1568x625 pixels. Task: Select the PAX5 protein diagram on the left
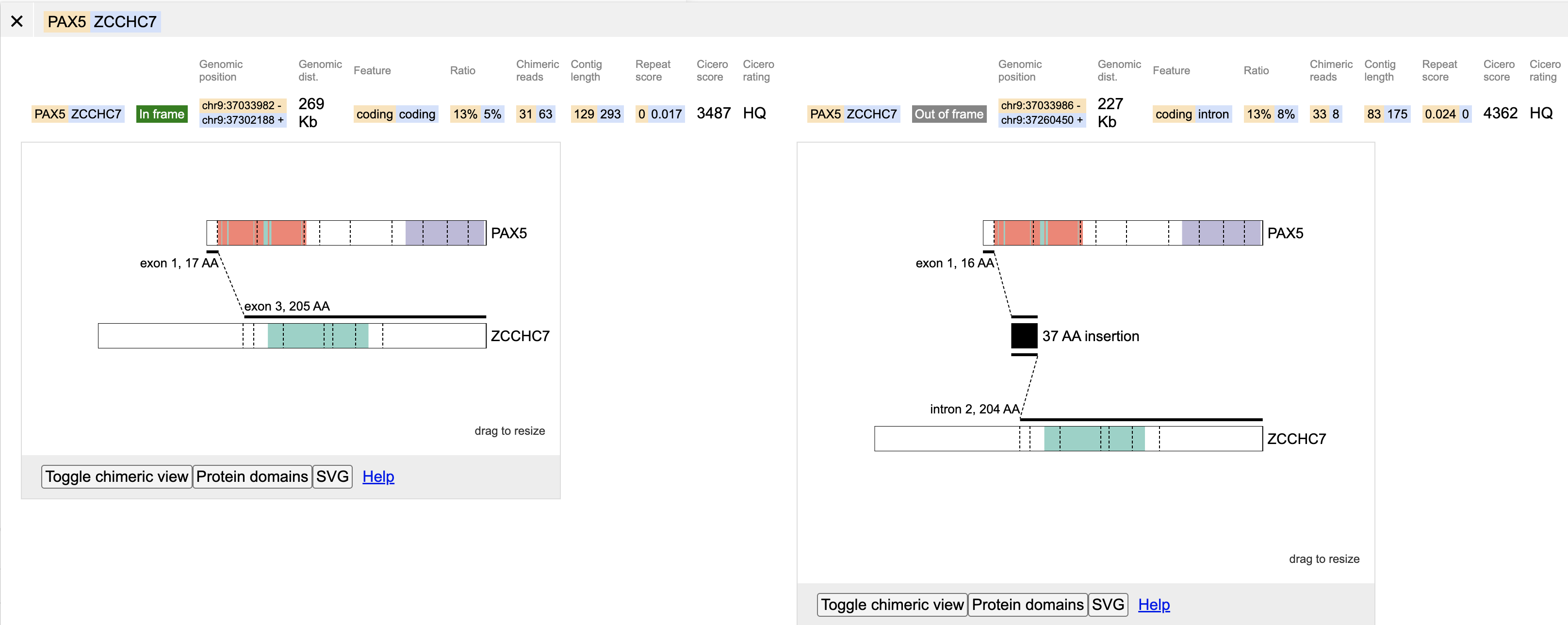coord(347,232)
